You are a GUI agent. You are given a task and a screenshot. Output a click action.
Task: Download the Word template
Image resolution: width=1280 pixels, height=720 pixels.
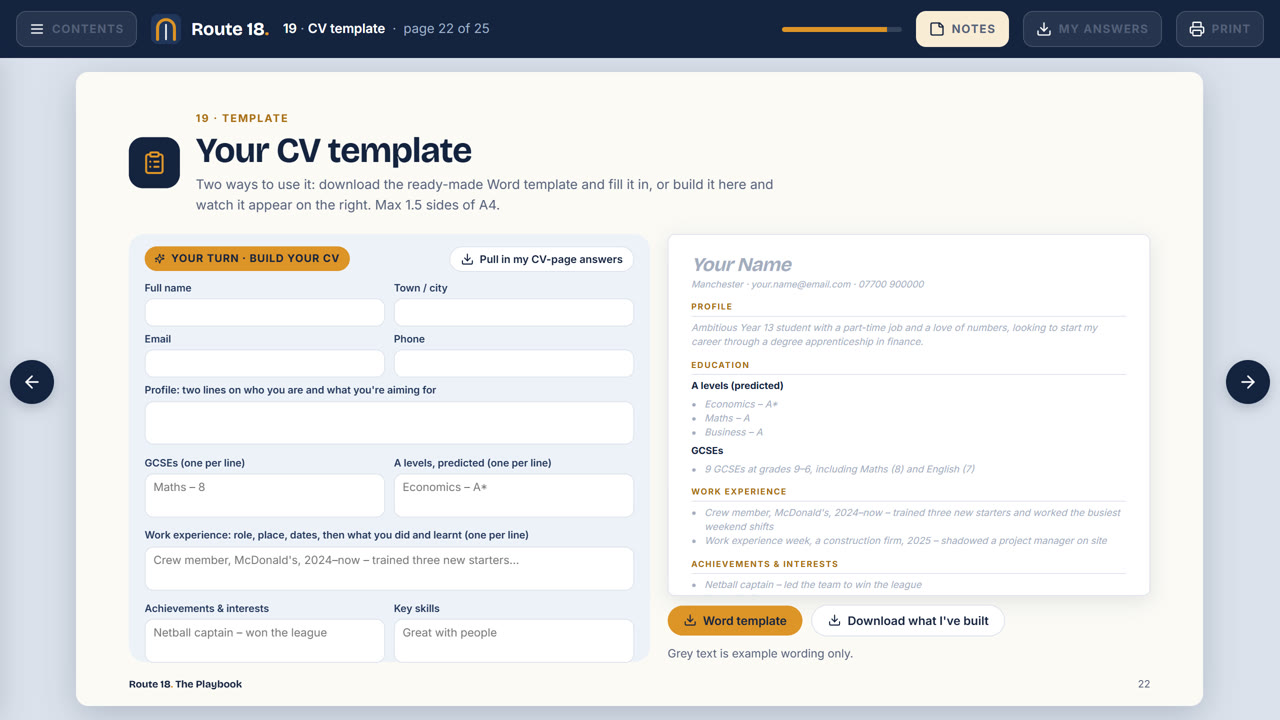735,620
